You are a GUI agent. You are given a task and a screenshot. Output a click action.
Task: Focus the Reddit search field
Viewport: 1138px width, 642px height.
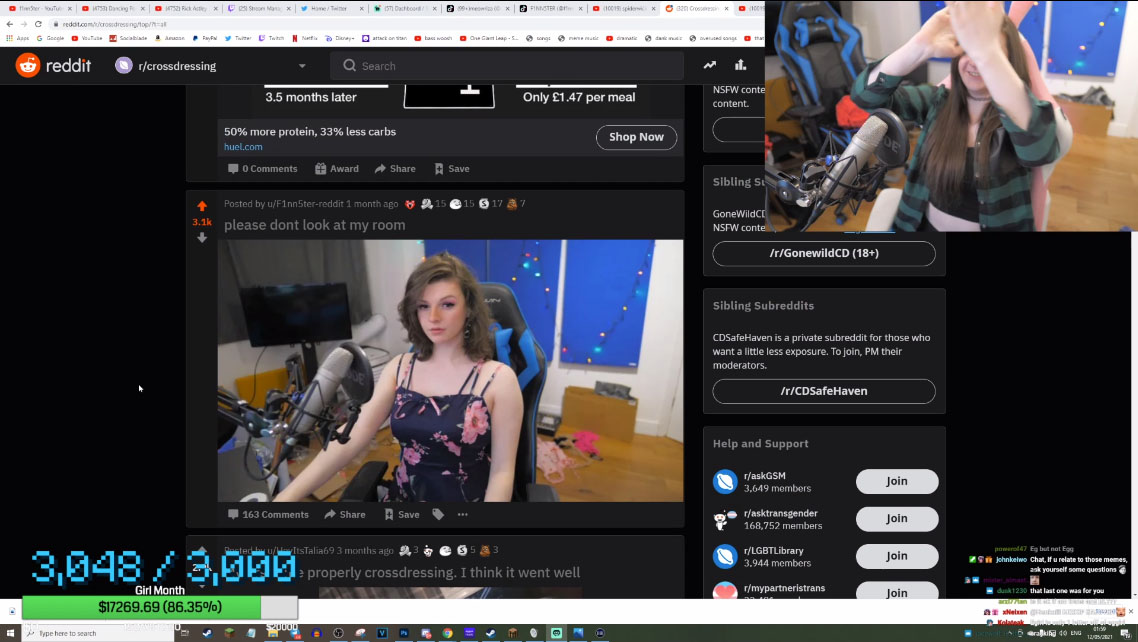(507, 66)
